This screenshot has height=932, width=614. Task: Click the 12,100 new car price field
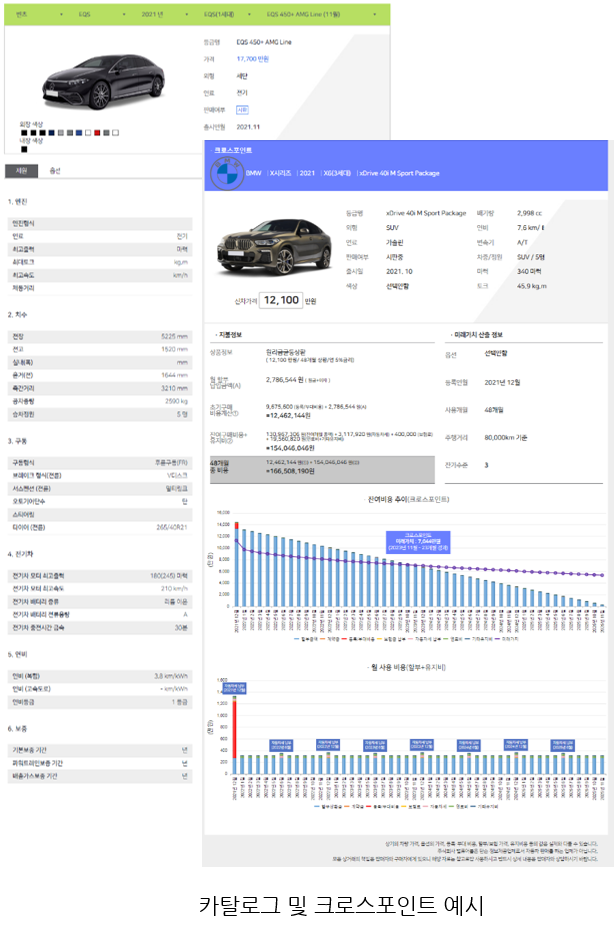pos(282,299)
